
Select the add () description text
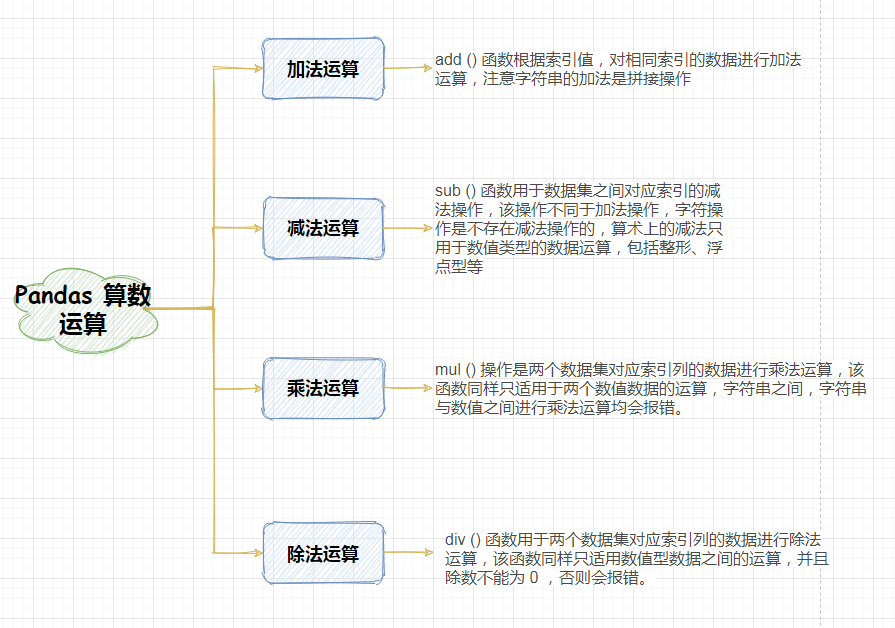pos(618,69)
